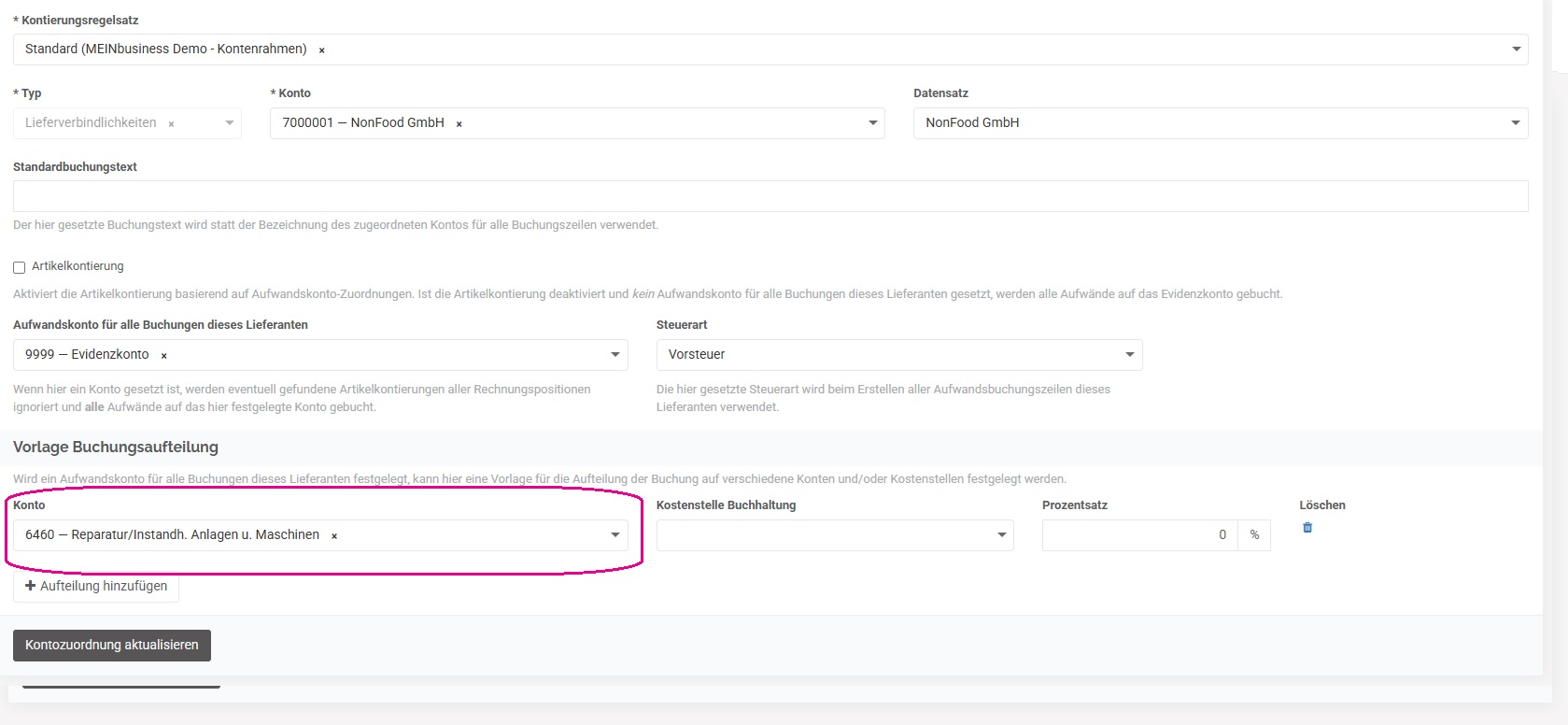Click the Vorlage Buchungsaufteilung heading
This screenshot has width=1568, height=725.
[x=116, y=447]
